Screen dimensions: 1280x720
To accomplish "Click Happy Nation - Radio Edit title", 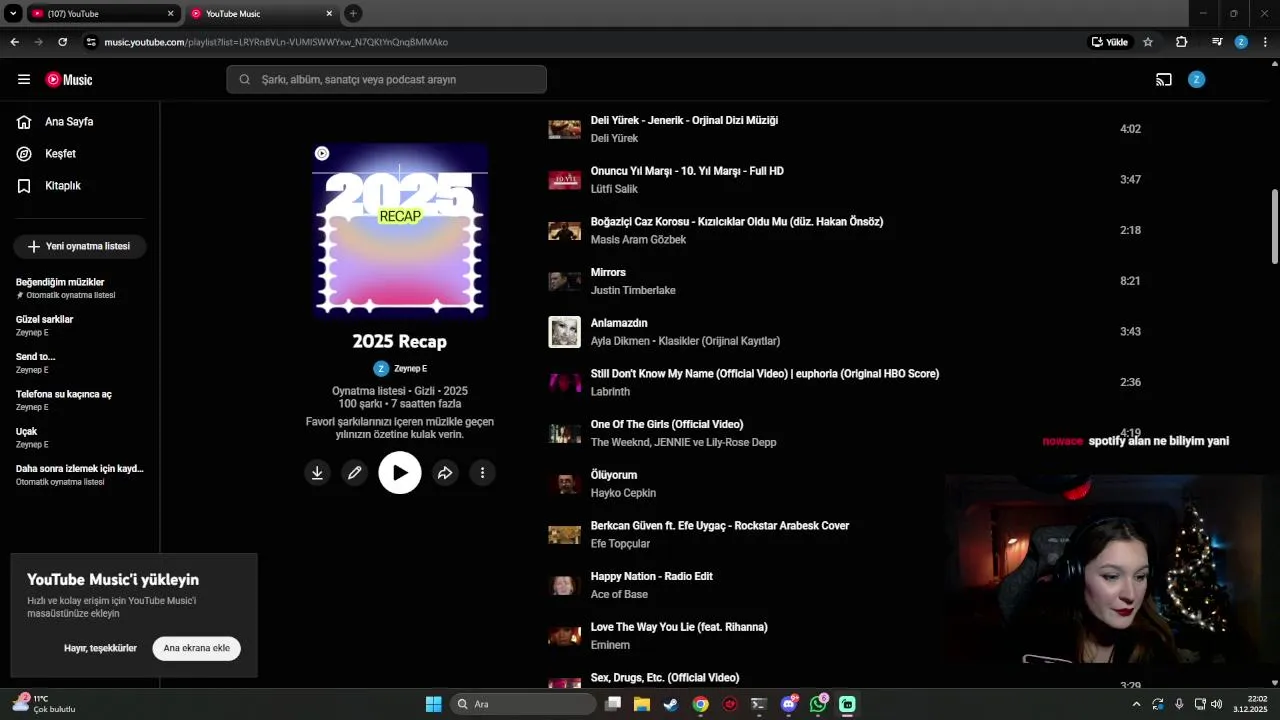I will click(x=652, y=576).
